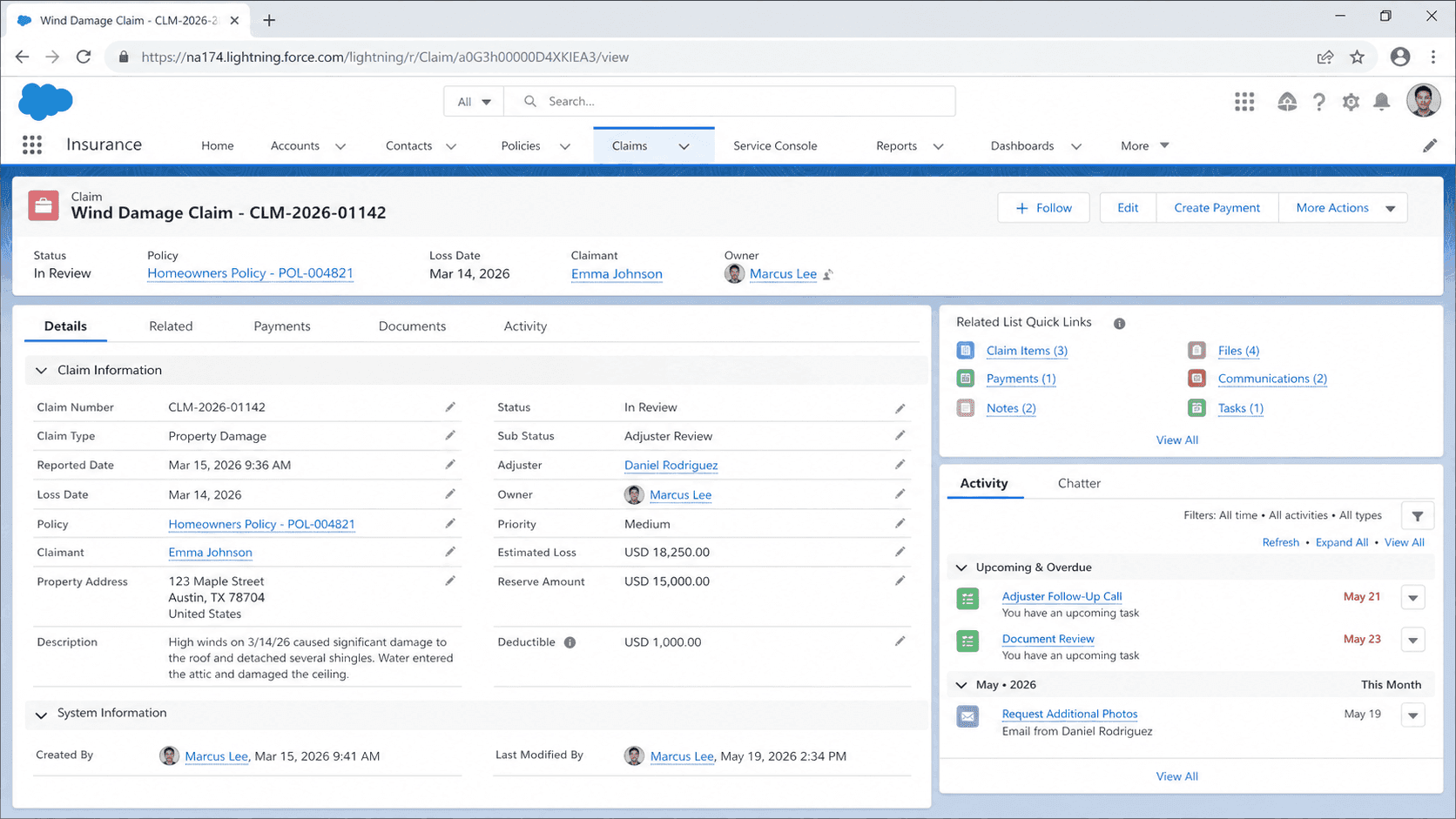Edit the Priority field pencil icon
This screenshot has width=1456, height=819.
(900, 524)
